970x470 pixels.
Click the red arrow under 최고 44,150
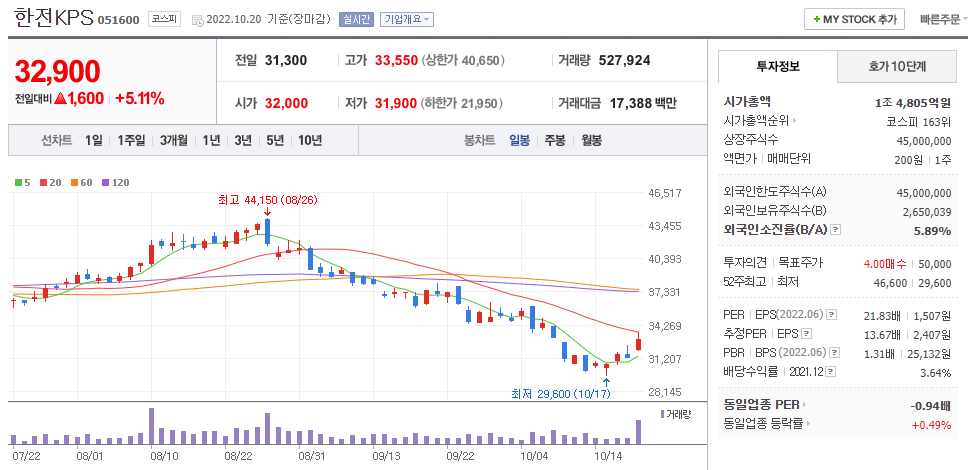tap(267, 213)
